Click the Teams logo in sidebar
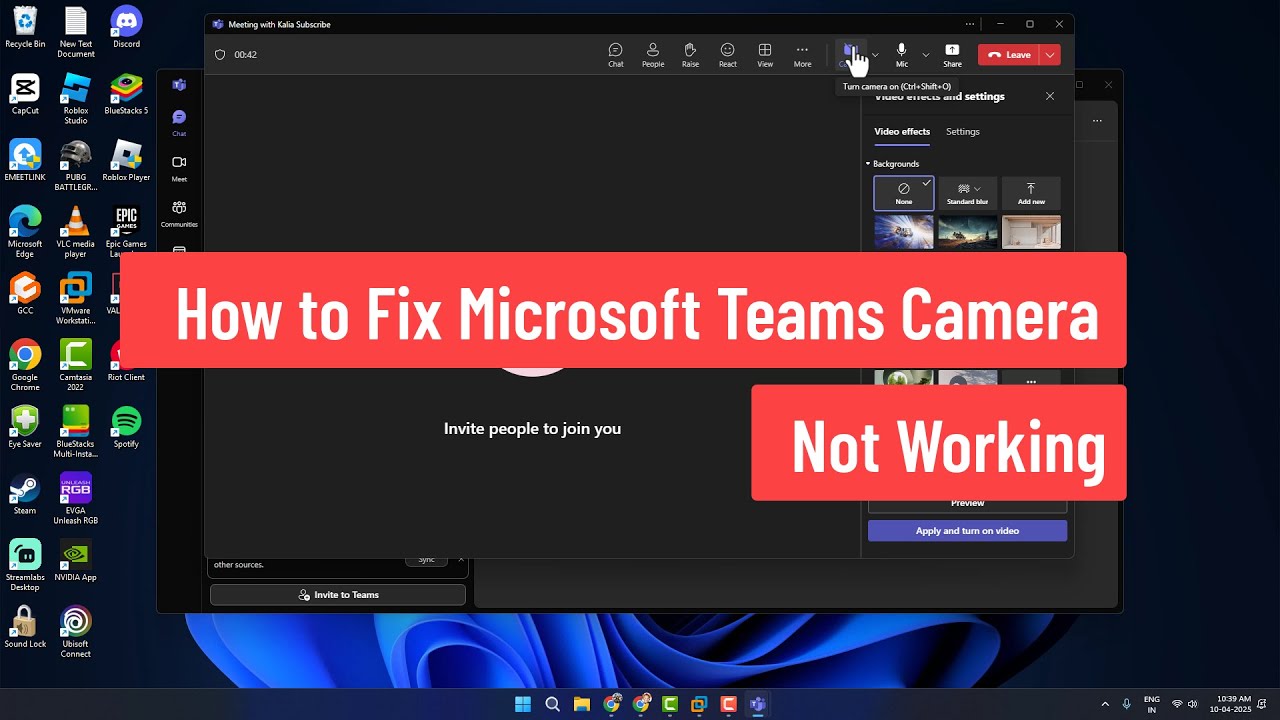 179,85
